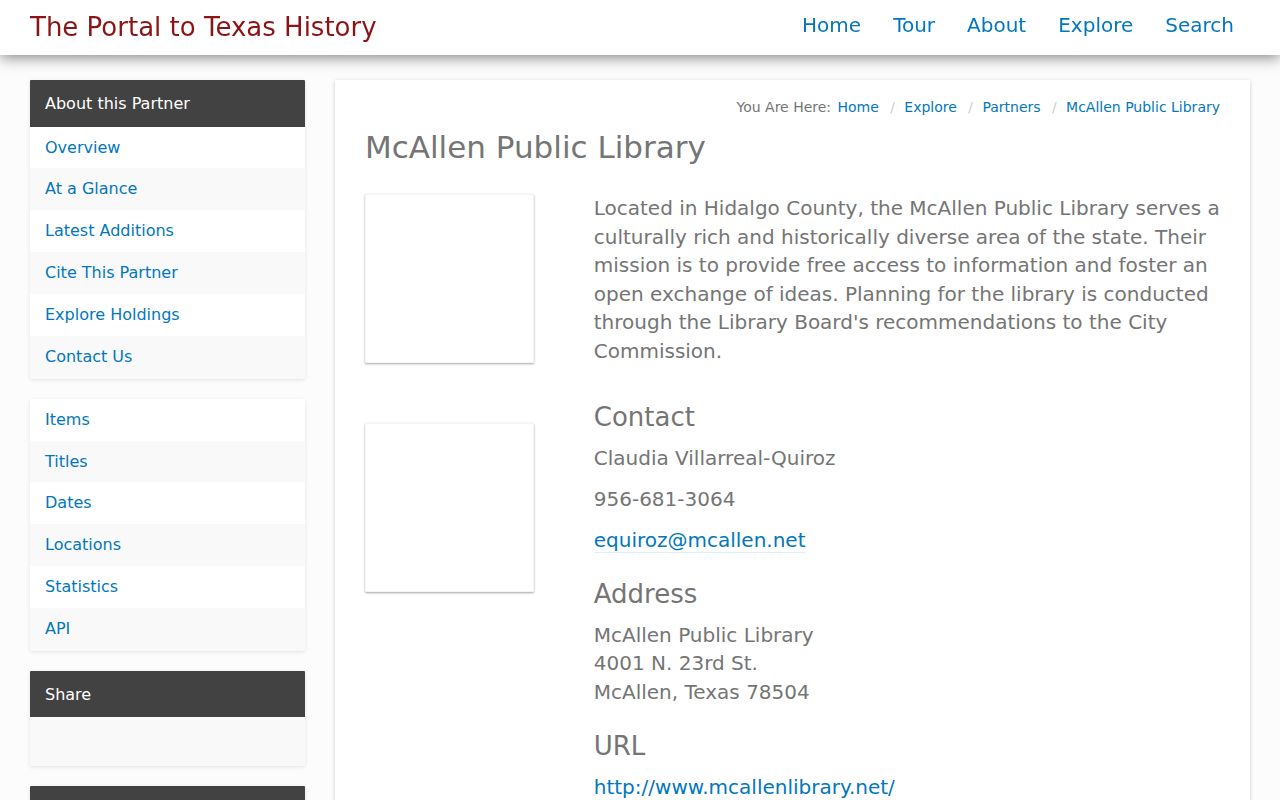Go to Home in the top navigation
Viewport: 1280px width, 800px height.
[831, 25]
